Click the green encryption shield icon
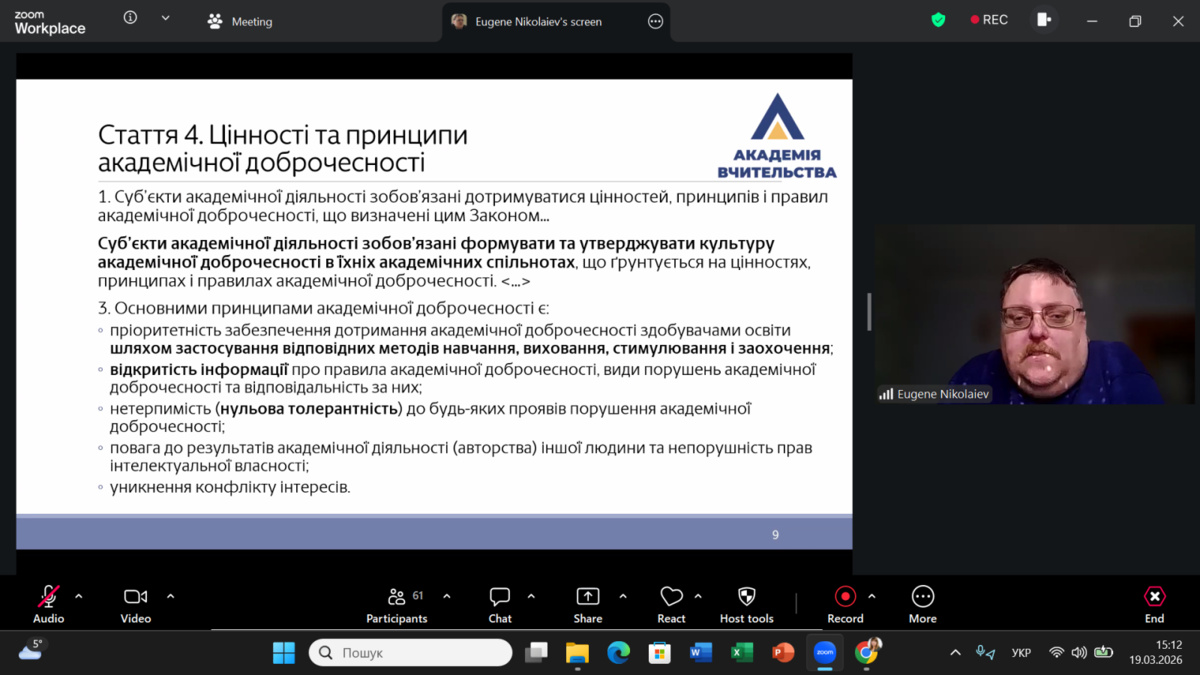The image size is (1200, 675). pos(938,20)
